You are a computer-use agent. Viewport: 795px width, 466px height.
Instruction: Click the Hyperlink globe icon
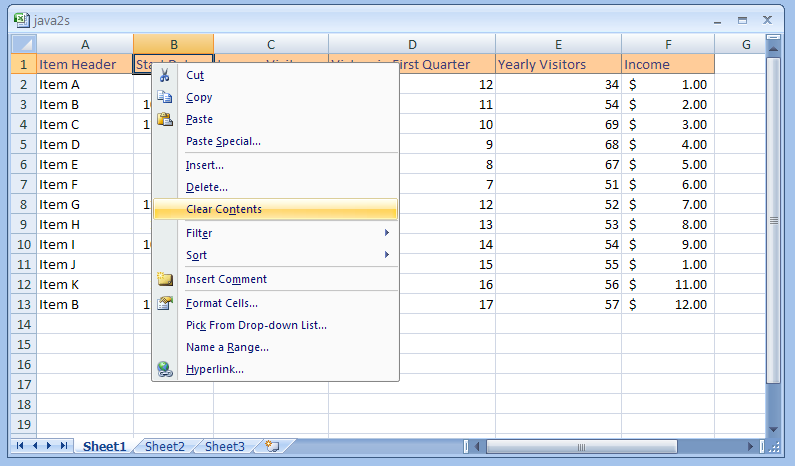click(x=164, y=369)
